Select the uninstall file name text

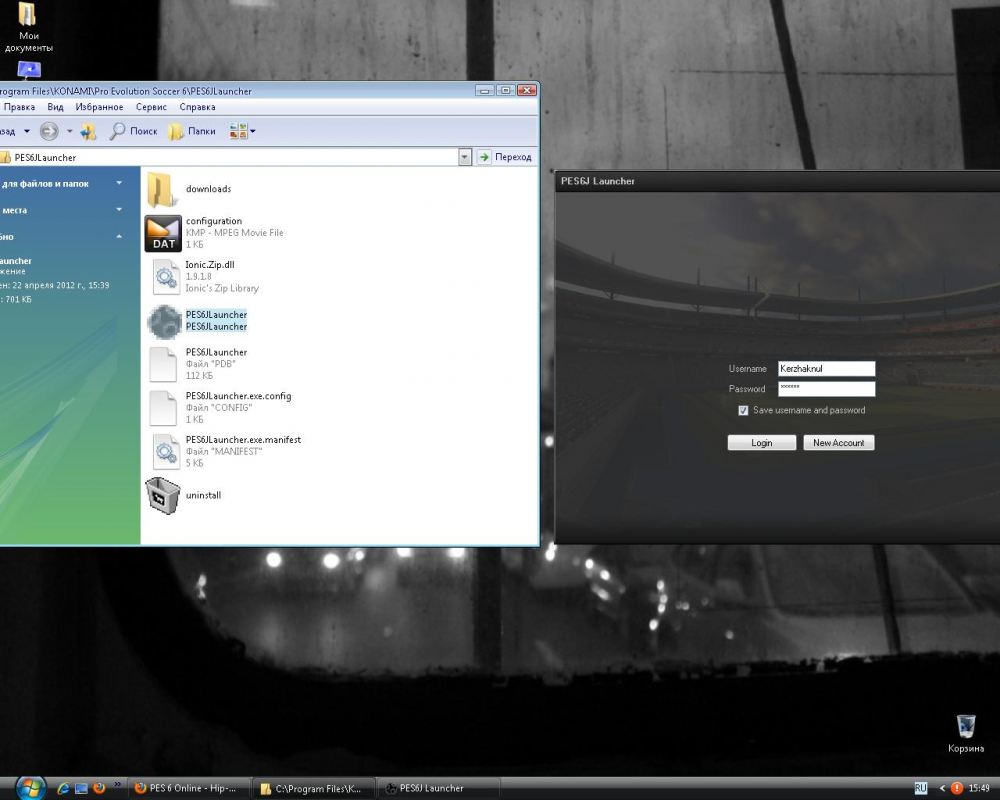point(203,495)
